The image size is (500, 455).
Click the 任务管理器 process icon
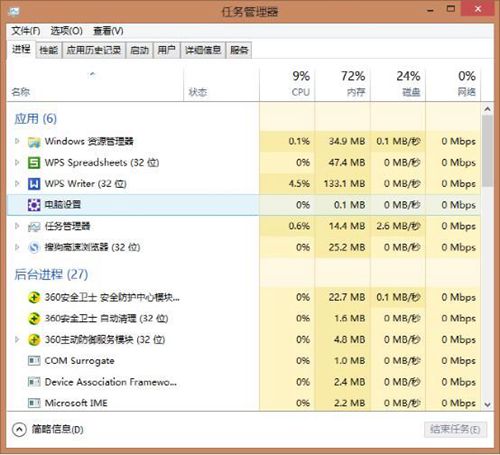pyautogui.click(x=34, y=226)
